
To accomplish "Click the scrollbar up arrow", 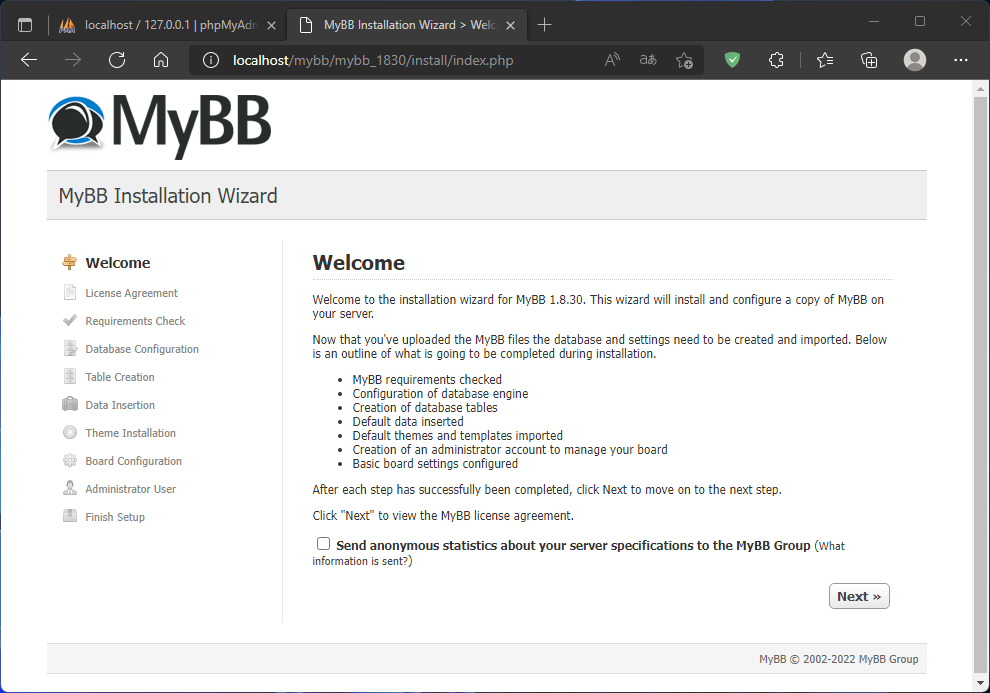I will pyautogui.click(x=980, y=89).
